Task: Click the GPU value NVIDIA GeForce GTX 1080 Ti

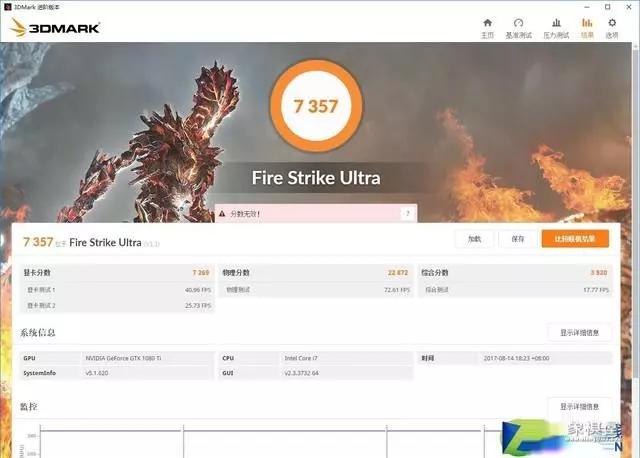Action: (x=123, y=358)
